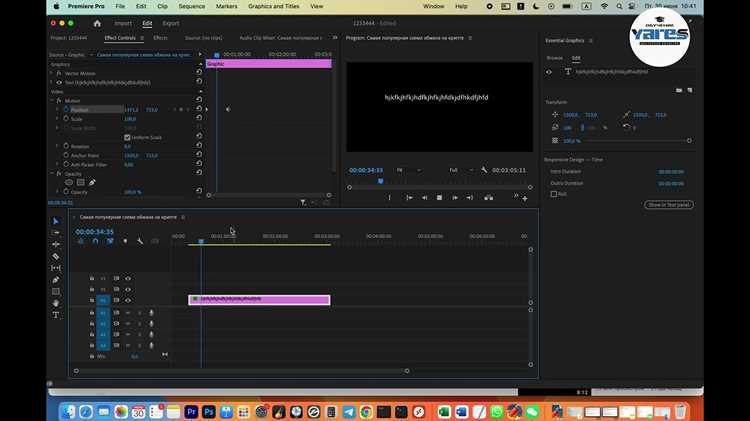Create a 4-point polygon mask under Opacity
Image resolution: width=750 pixels, height=421 pixels.
80,182
